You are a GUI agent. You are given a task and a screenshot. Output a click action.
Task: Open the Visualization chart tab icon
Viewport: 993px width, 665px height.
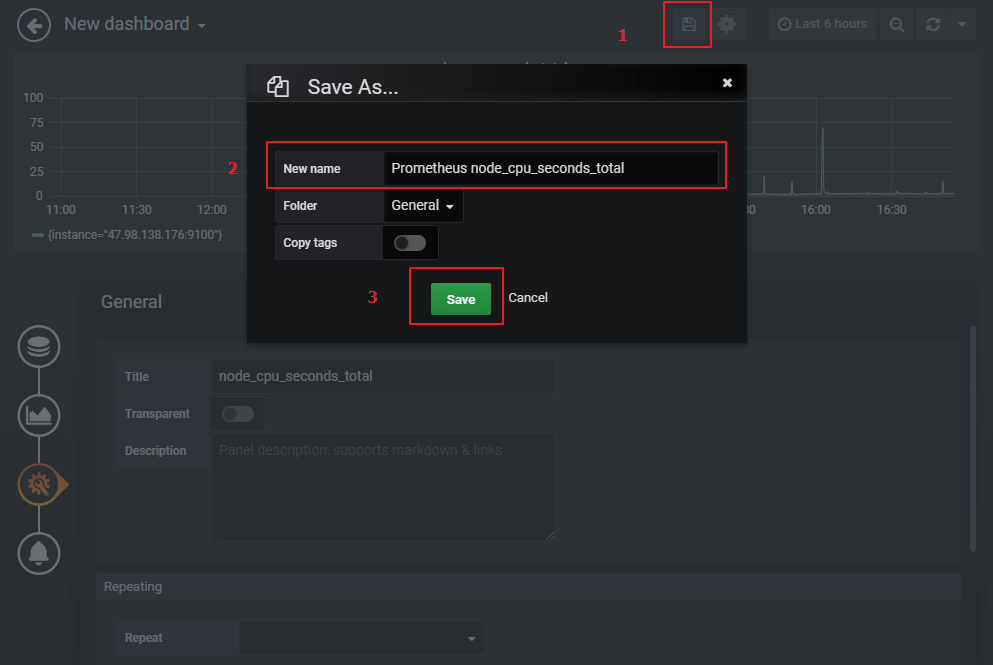(x=39, y=415)
